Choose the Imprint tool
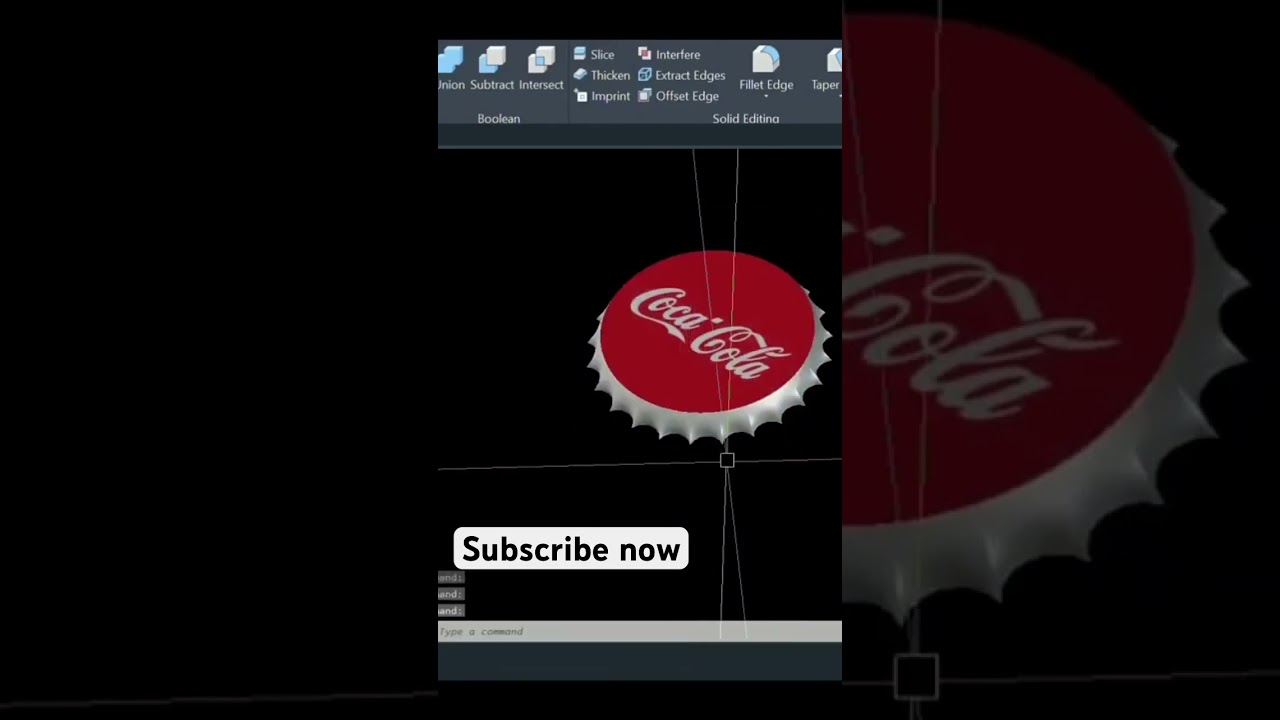The height and width of the screenshot is (720, 1280). (602, 96)
